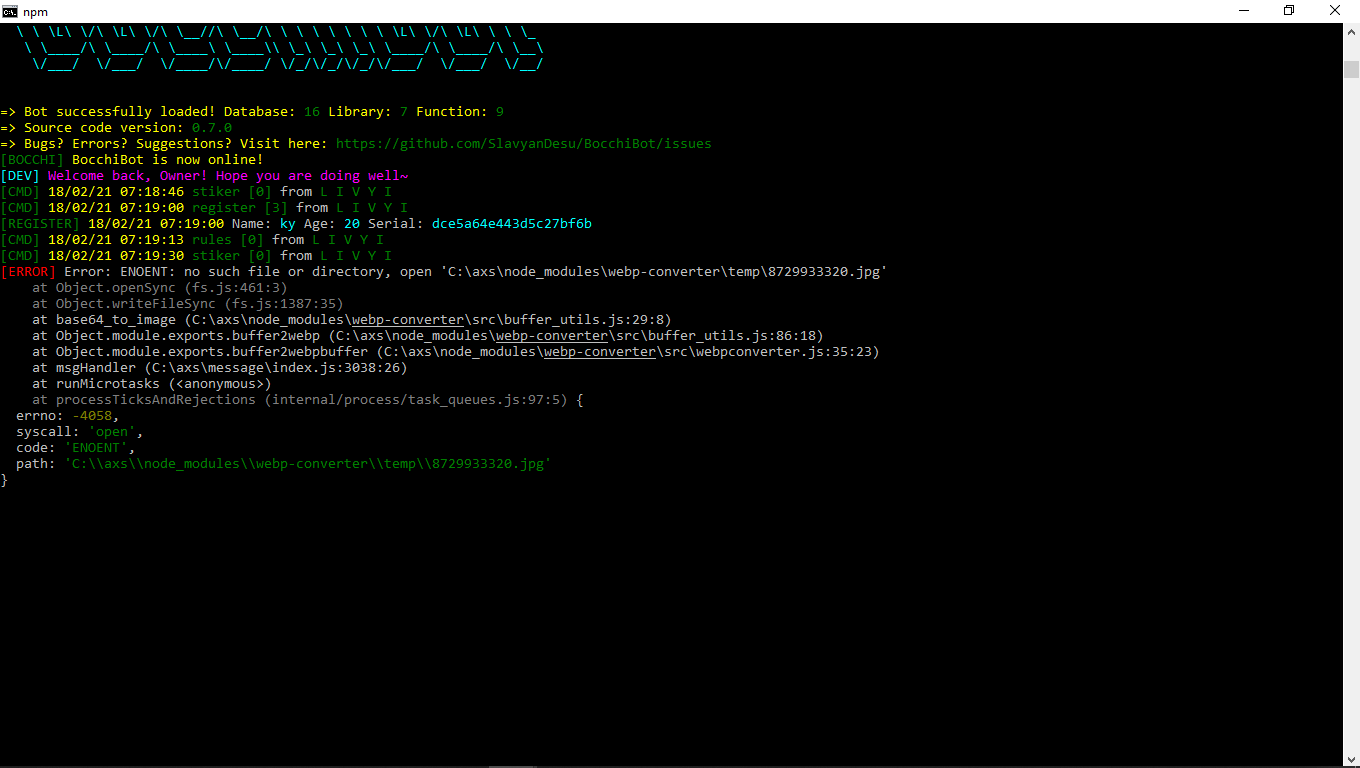Screen dimensions: 1360x768
Task: Click source code version 0.7.0
Action: pyautogui.click(x=212, y=128)
